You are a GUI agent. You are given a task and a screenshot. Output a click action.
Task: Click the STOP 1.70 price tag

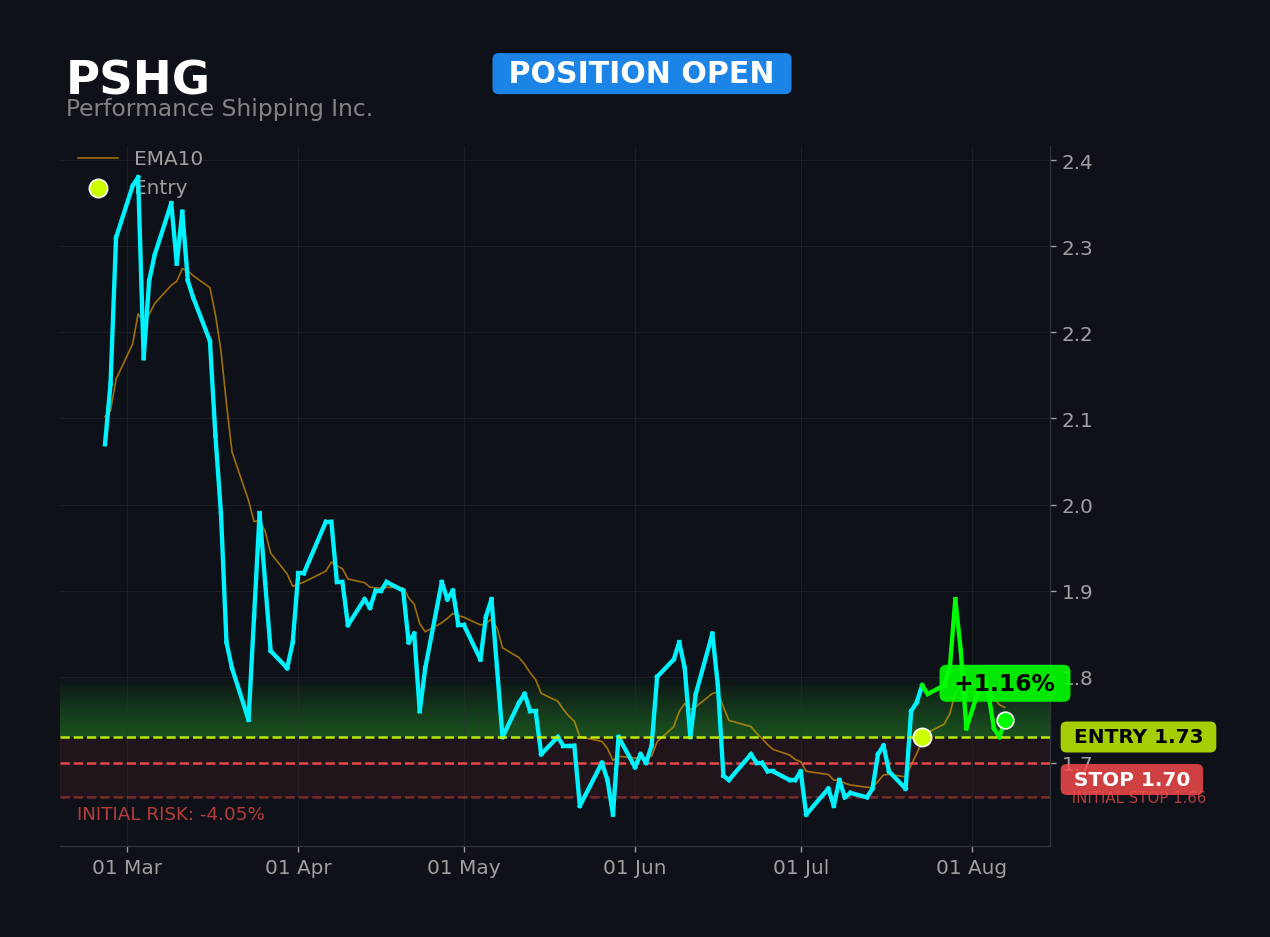[x=1132, y=780]
